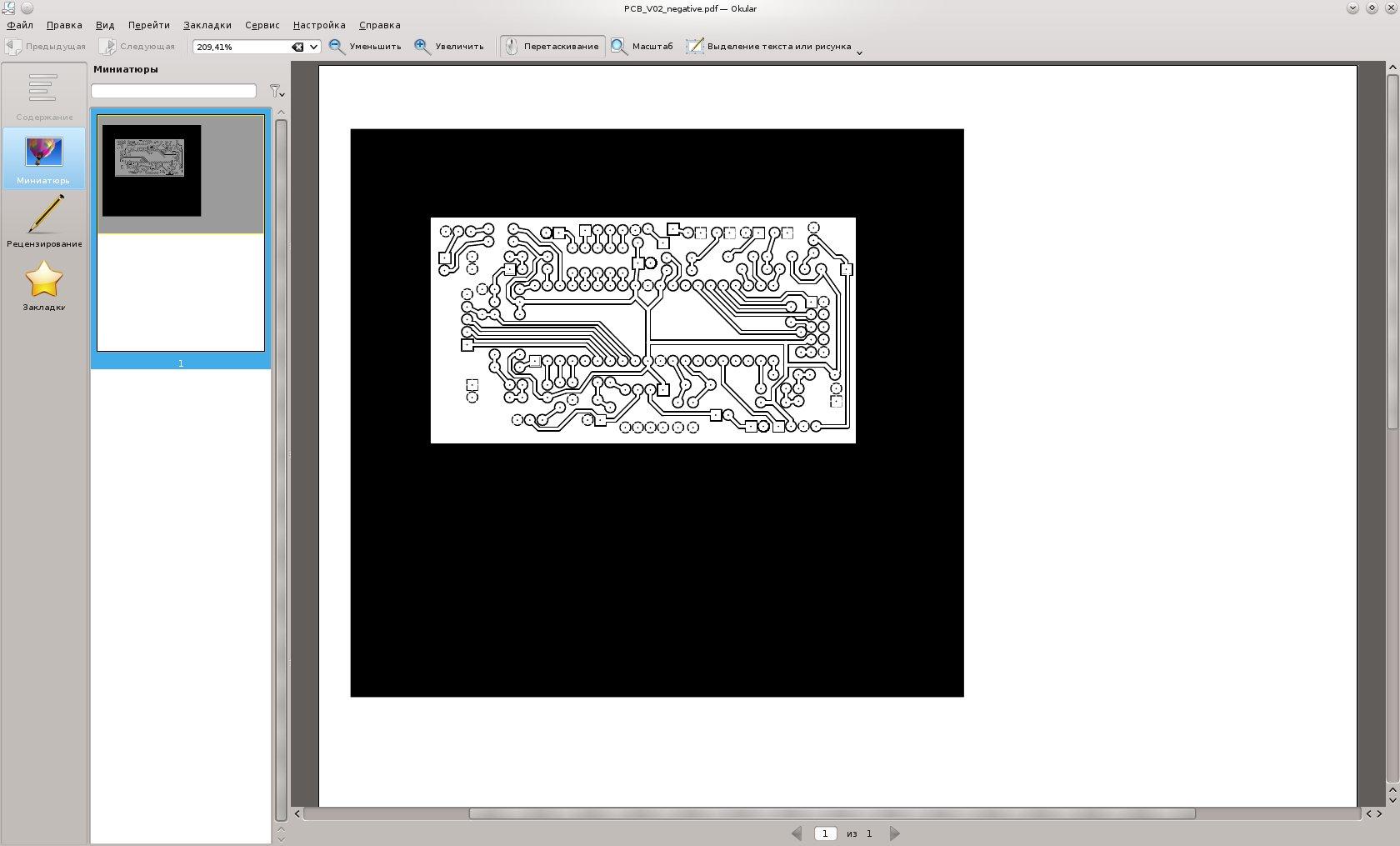This screenshot has height=846, width=1400.
Task: Zoom in with Увеличить
Action: click(449, 47)
